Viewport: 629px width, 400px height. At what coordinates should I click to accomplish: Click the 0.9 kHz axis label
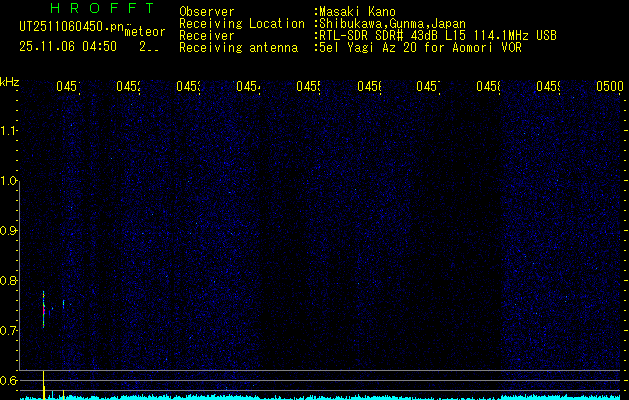8,231
